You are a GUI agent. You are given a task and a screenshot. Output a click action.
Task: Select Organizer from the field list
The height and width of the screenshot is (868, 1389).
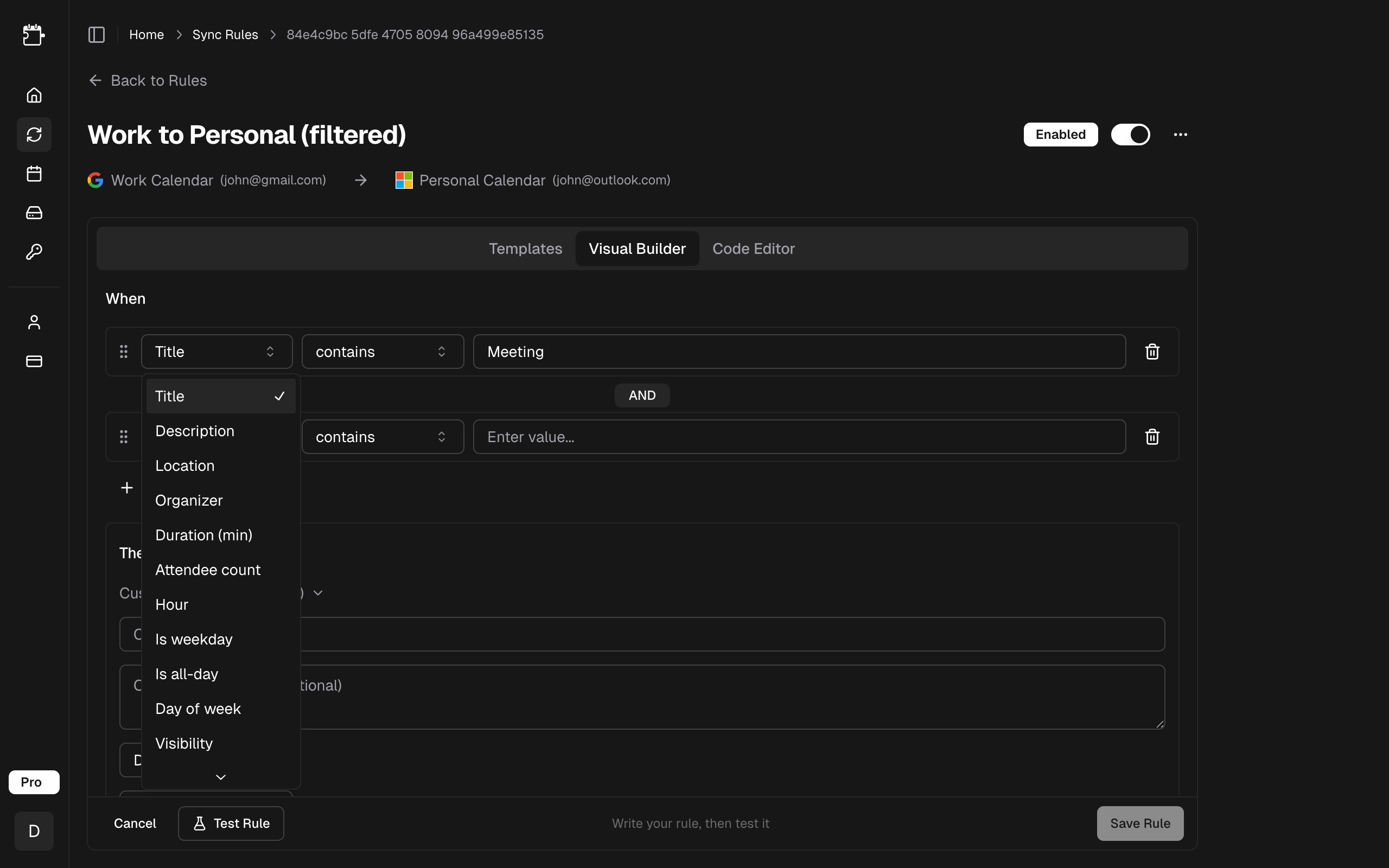click(189, 501)
